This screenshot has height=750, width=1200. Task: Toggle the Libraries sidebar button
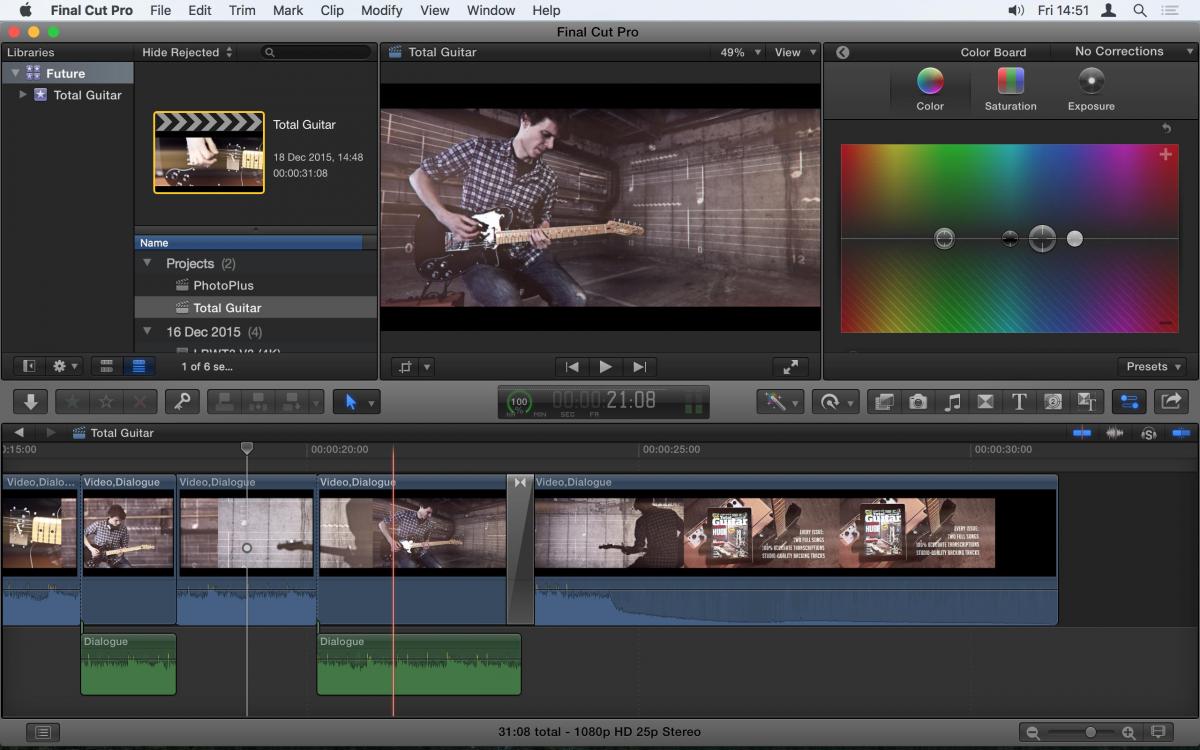29,367
